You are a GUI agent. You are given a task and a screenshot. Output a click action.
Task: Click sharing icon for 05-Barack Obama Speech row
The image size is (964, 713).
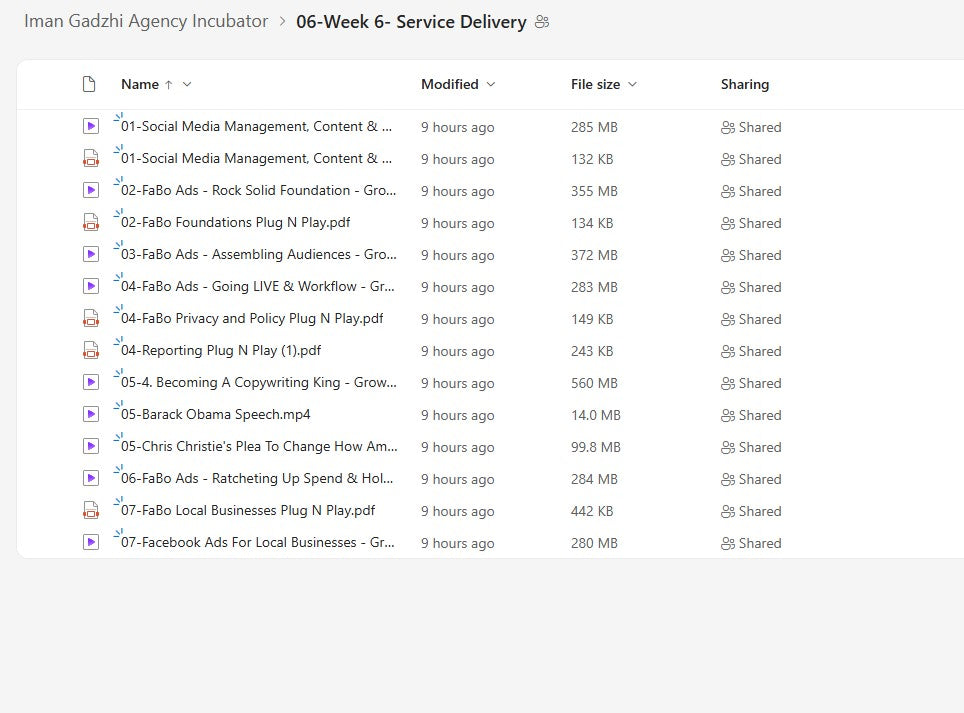point(728,415)
